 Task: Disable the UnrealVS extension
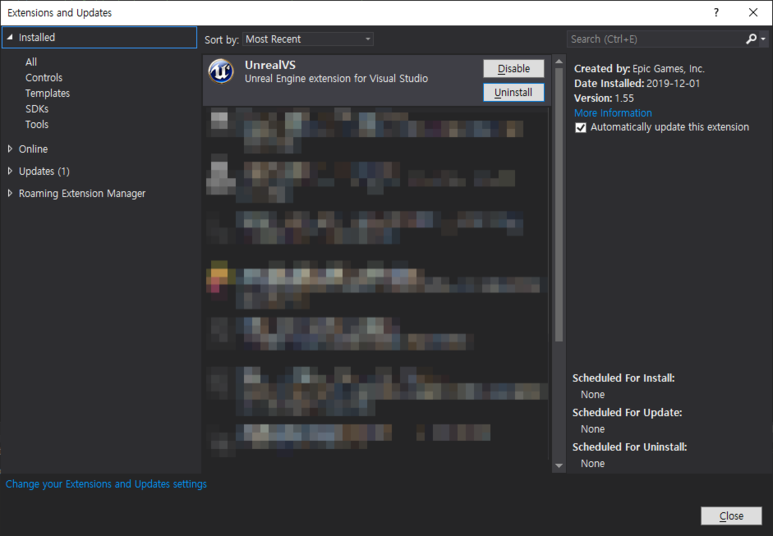514,69
